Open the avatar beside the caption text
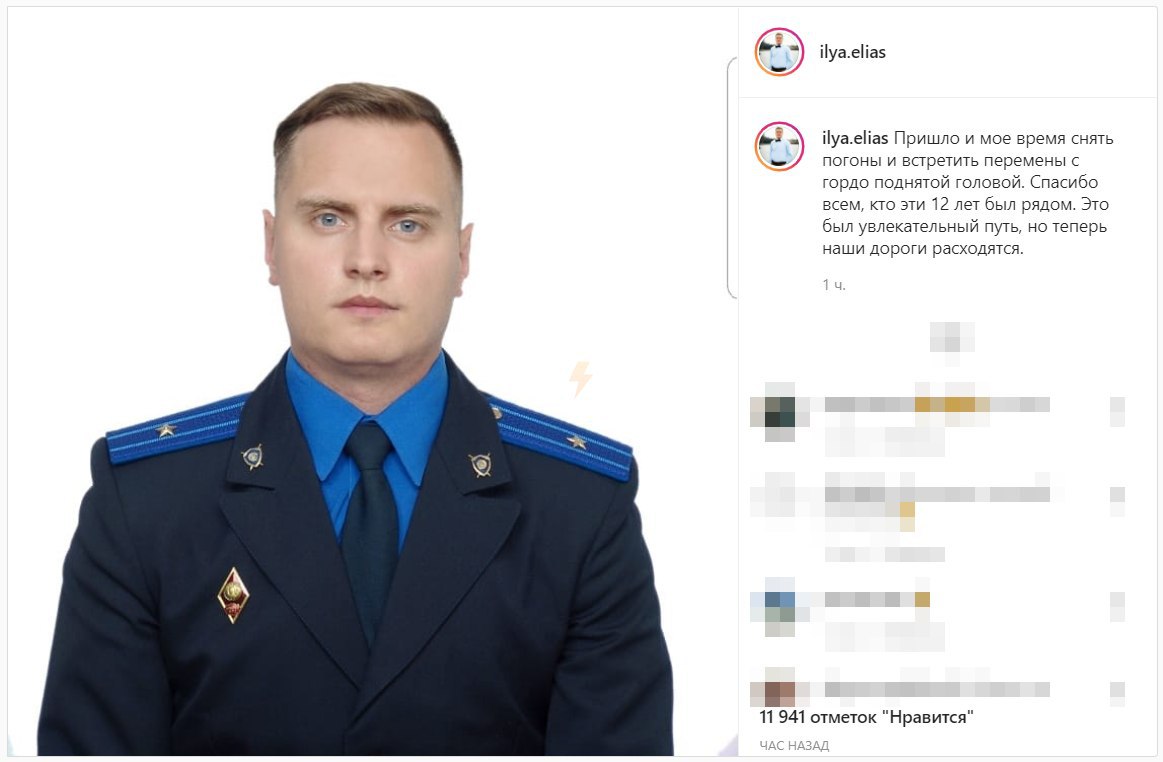 point(779,146)
